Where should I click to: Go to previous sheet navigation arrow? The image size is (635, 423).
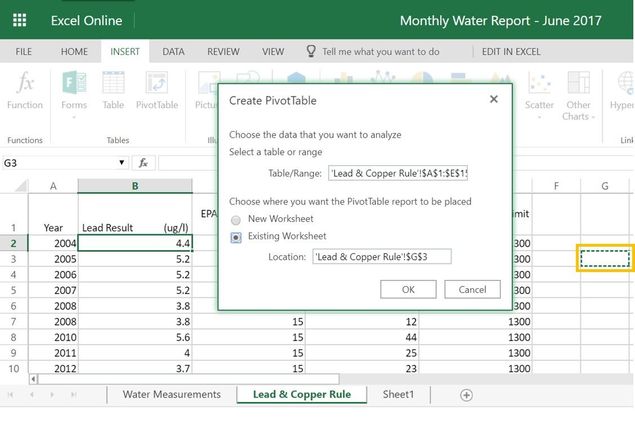click(x=32, y=394)
